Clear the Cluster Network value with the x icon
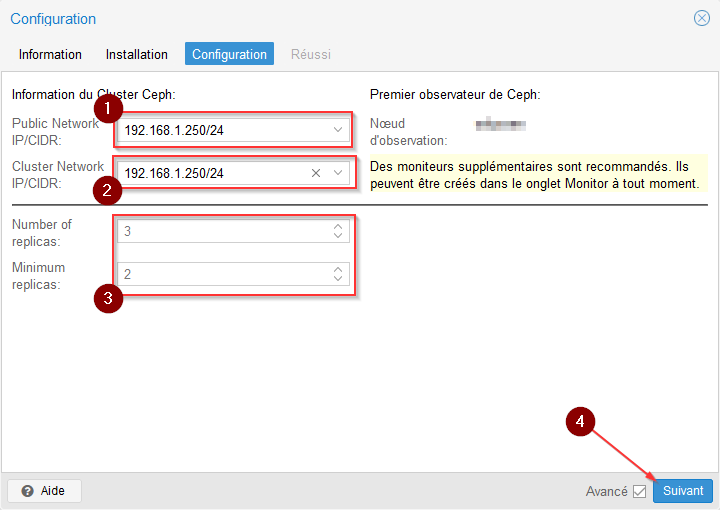The width and height of the screenshot is (720, 510). point(316,173)
